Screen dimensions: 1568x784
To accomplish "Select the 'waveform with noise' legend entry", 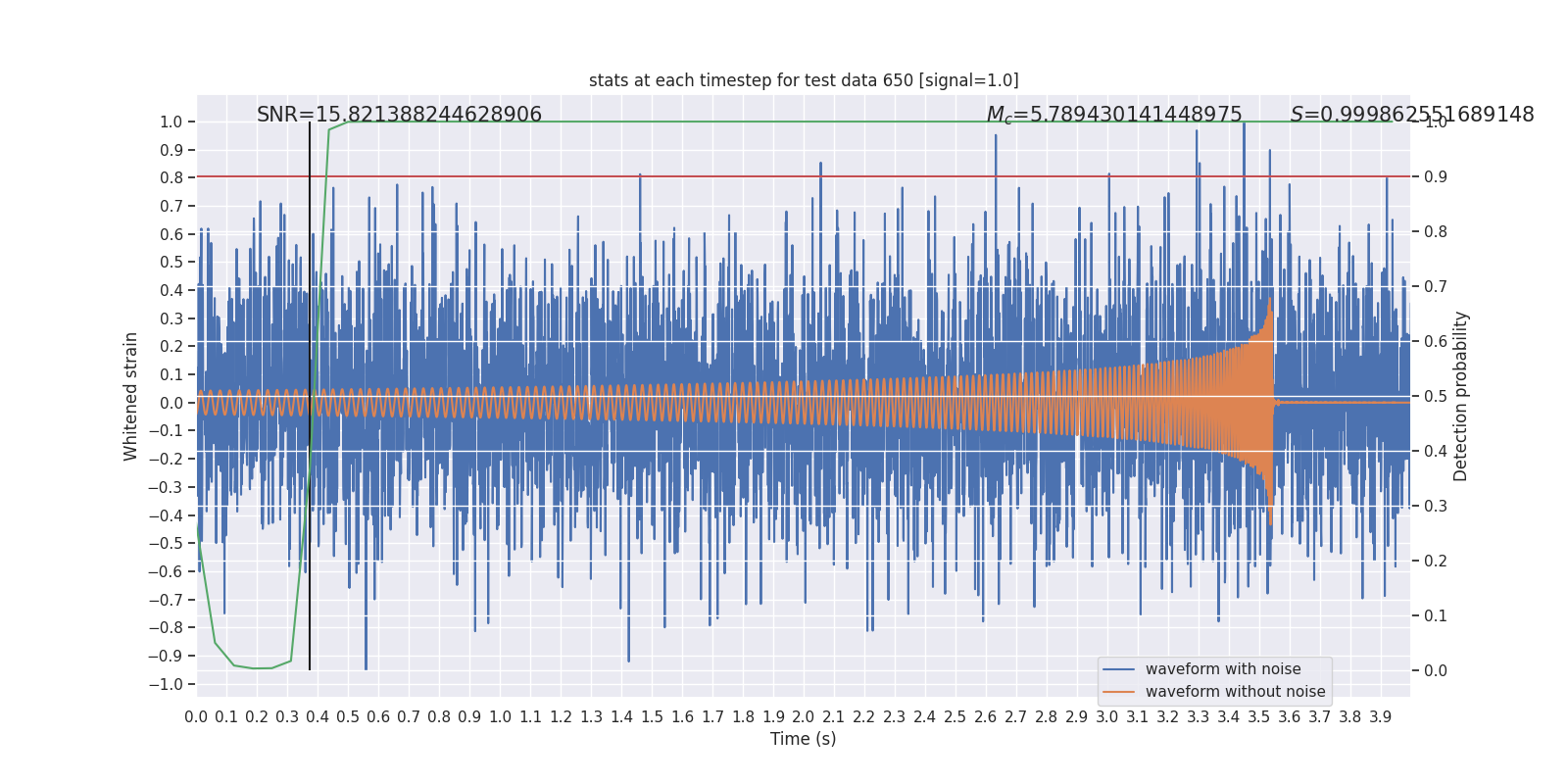I will pyautogui.click(x=1223, y=669).
